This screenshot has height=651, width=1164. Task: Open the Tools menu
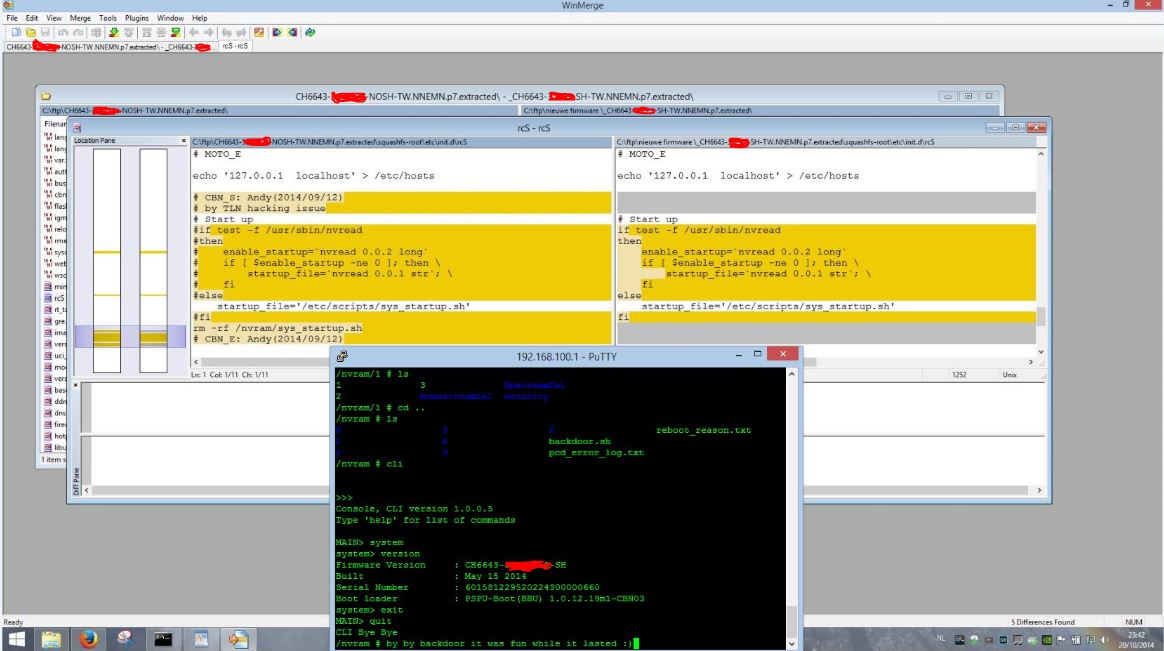(x=107, y=18)
